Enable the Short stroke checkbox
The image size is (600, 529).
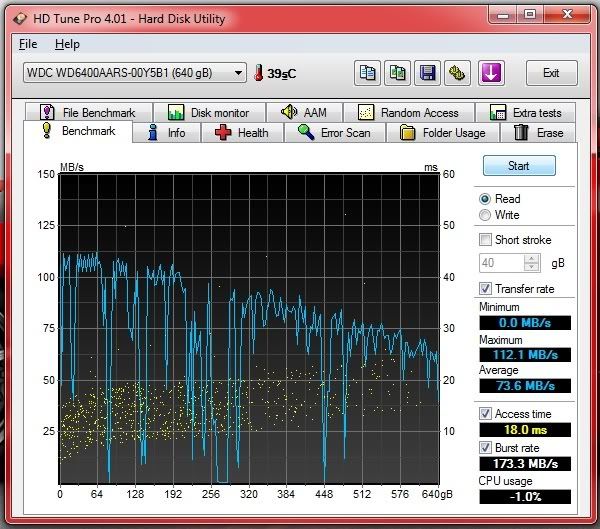coord(486,240)
